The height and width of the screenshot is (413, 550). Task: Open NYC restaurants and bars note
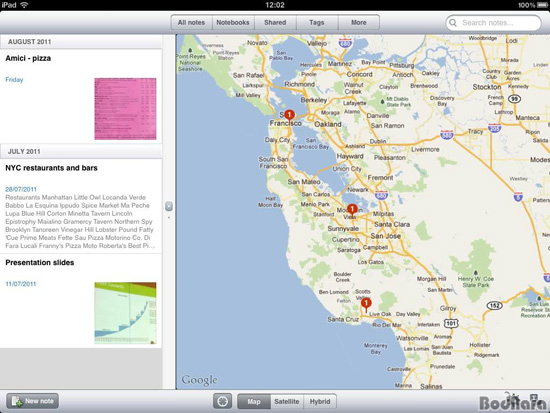(81, 206)
